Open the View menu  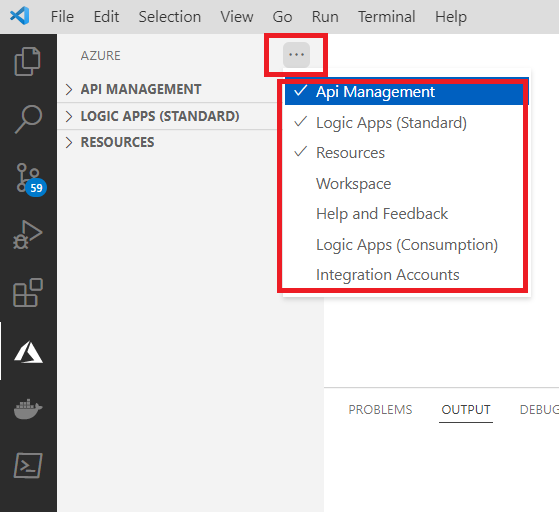(237, 17)
